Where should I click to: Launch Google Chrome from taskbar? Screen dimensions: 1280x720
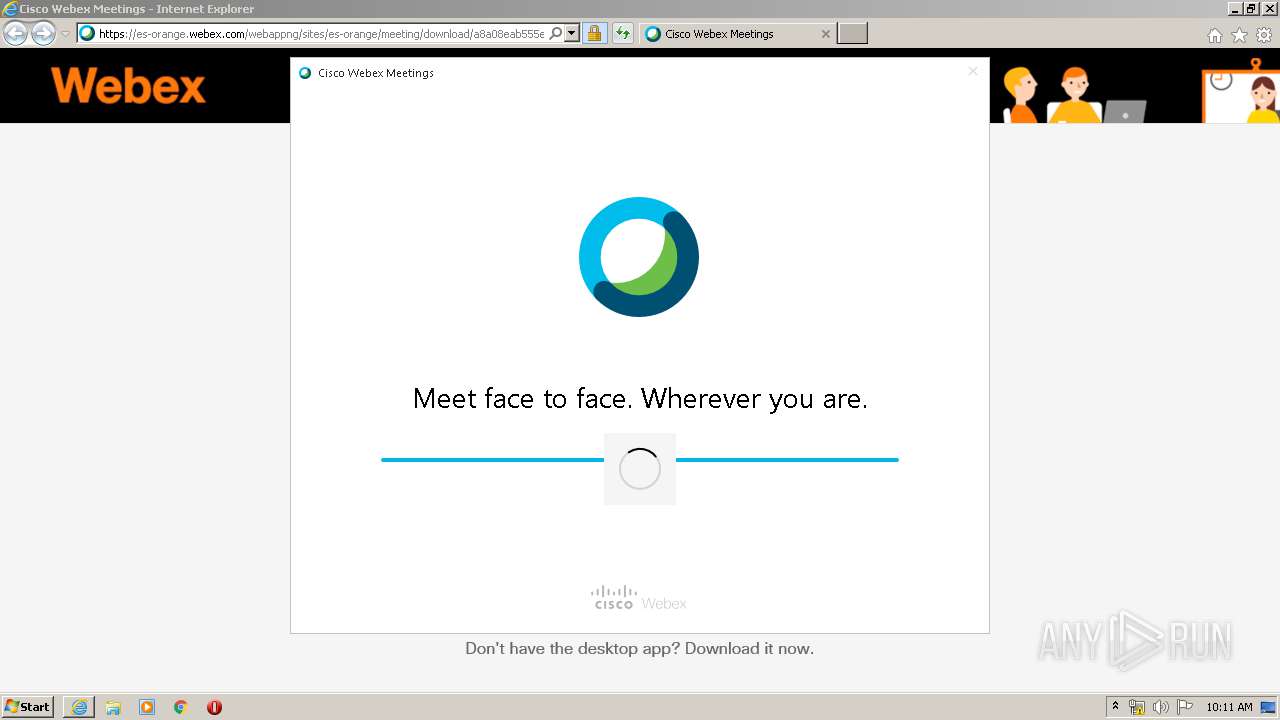(x=181, y=707)
